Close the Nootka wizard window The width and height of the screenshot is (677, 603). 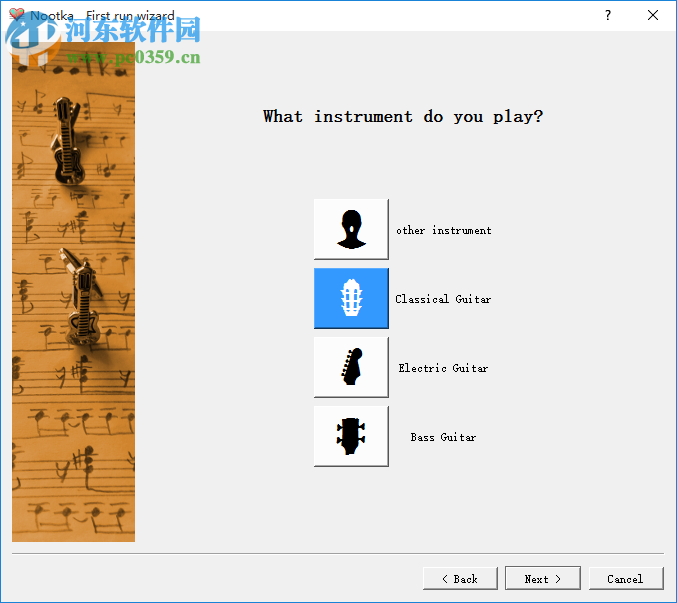click(653, 15)
